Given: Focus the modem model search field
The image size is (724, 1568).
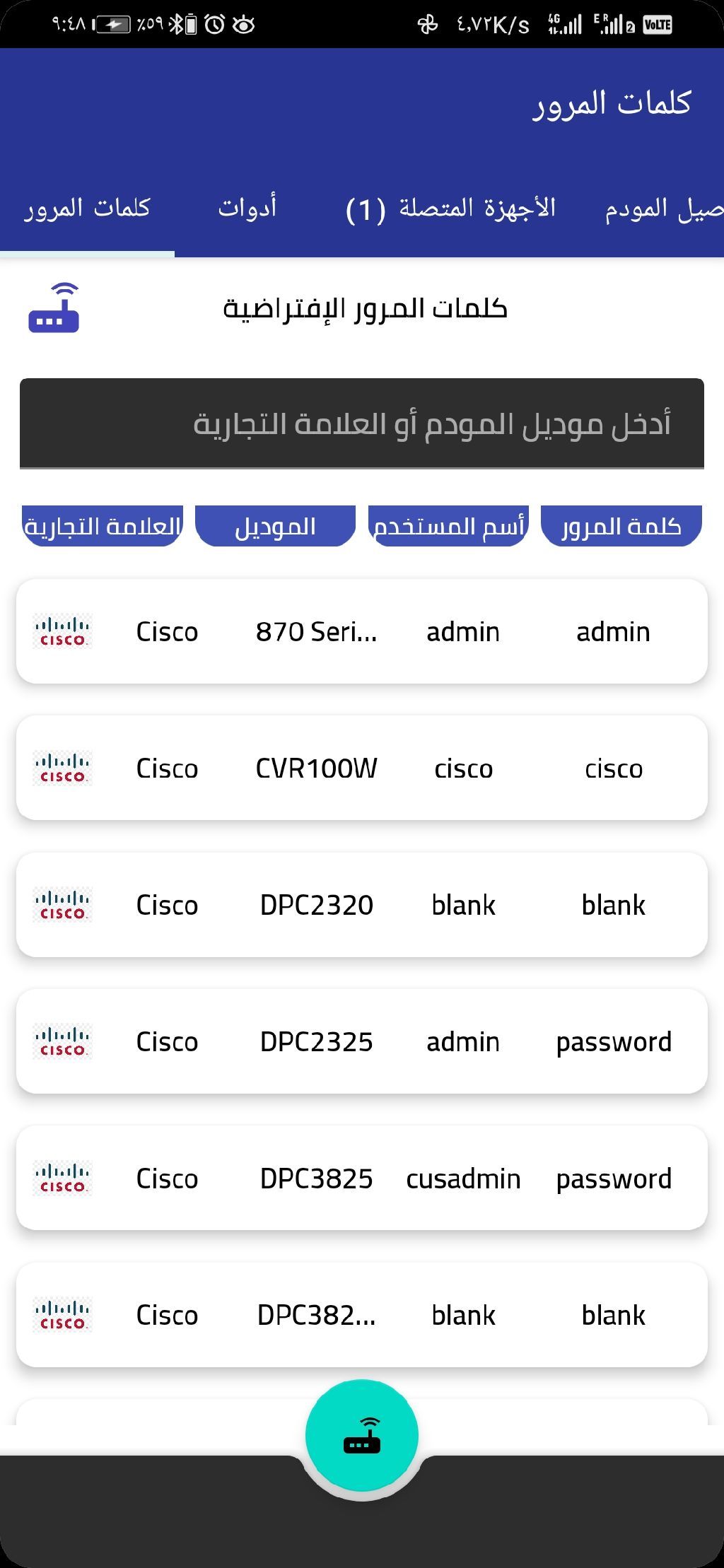Looking at the screenshot, I should (362, 423).
